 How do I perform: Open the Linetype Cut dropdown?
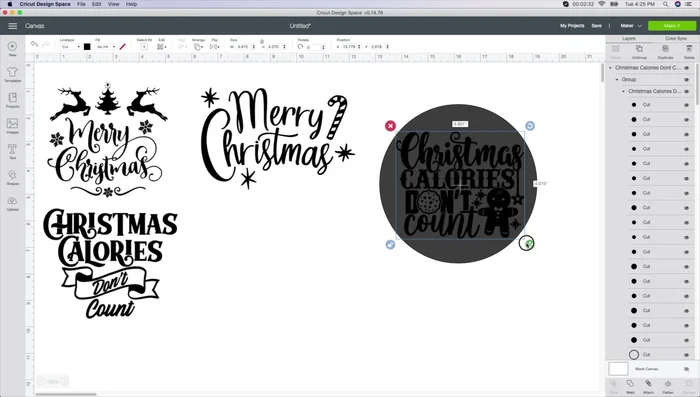click(x=71, y=46)
